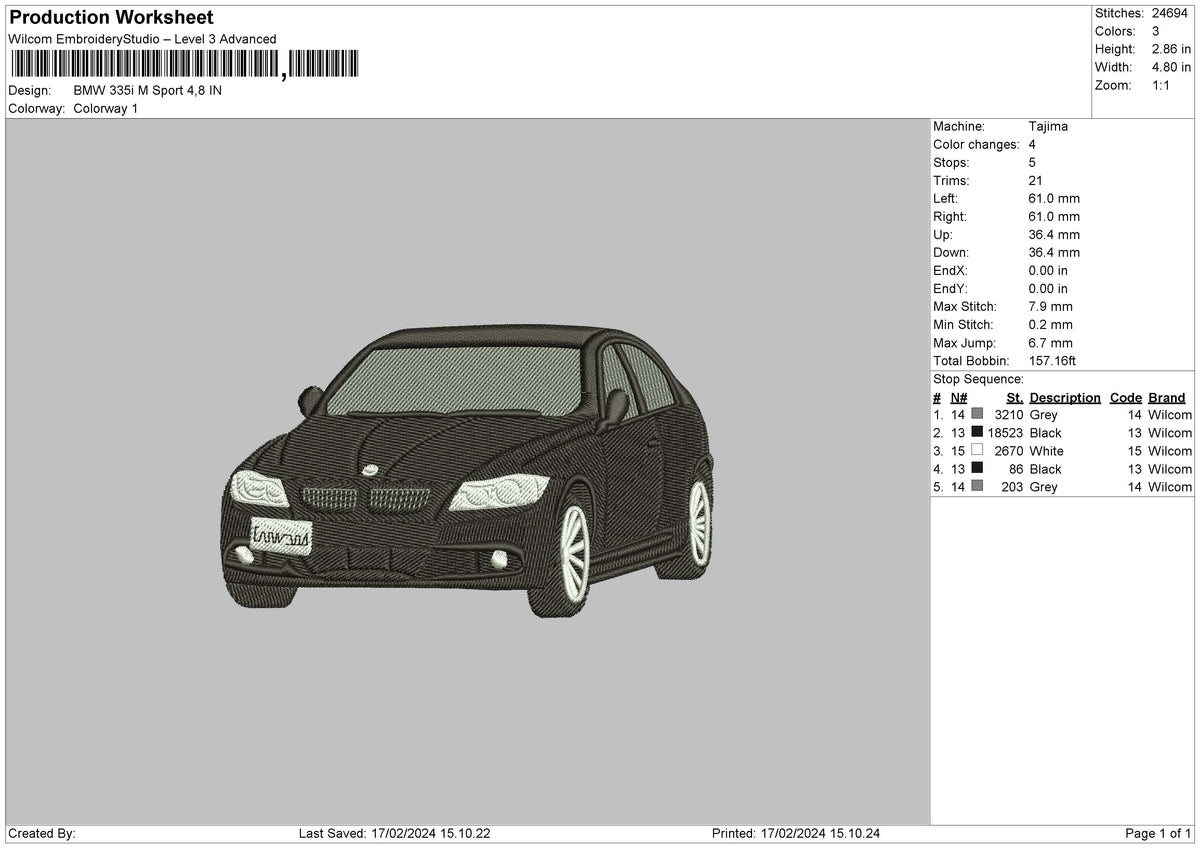Click stitch count 203 in stop 5
The image size is (1200, 848).
(1011, 486)
